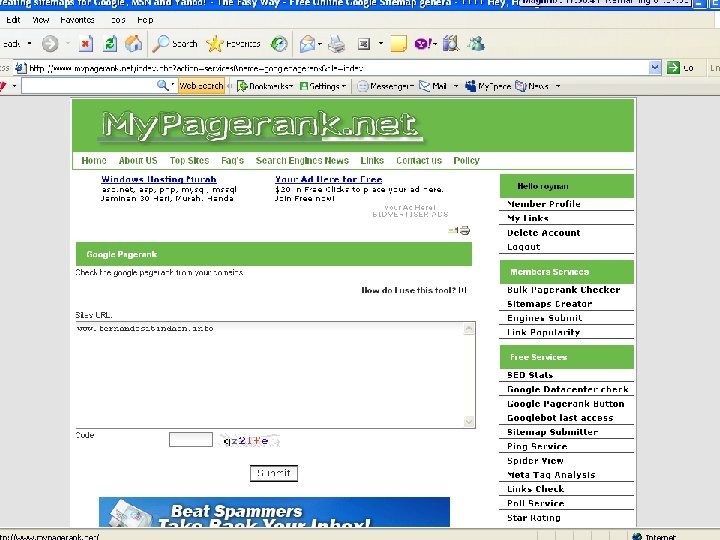Expand the Edit icon dropdown arrow

coord(381,44)
